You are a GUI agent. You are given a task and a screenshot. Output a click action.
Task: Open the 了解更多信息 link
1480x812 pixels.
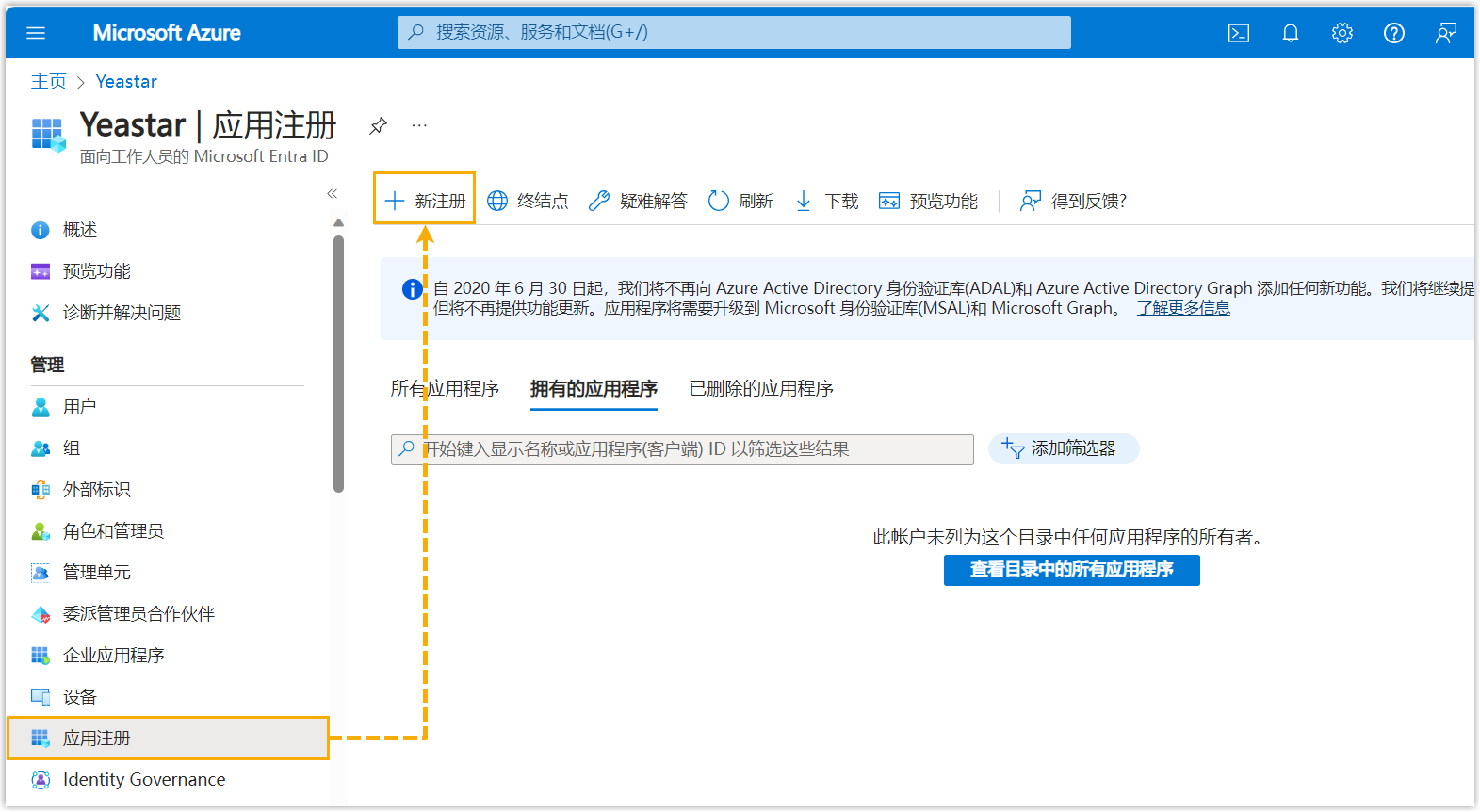pos(1182,308)
